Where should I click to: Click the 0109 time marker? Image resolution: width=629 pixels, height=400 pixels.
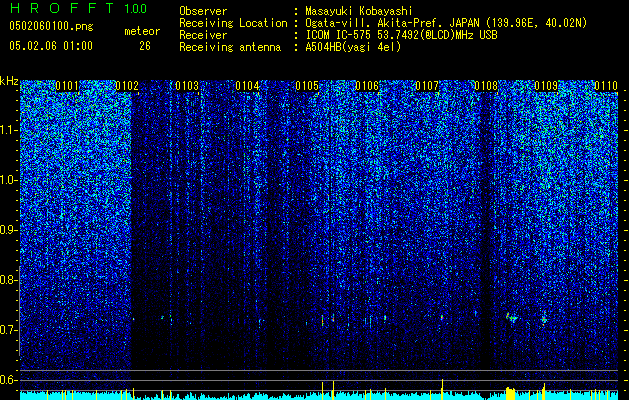[x=546, y=86]
